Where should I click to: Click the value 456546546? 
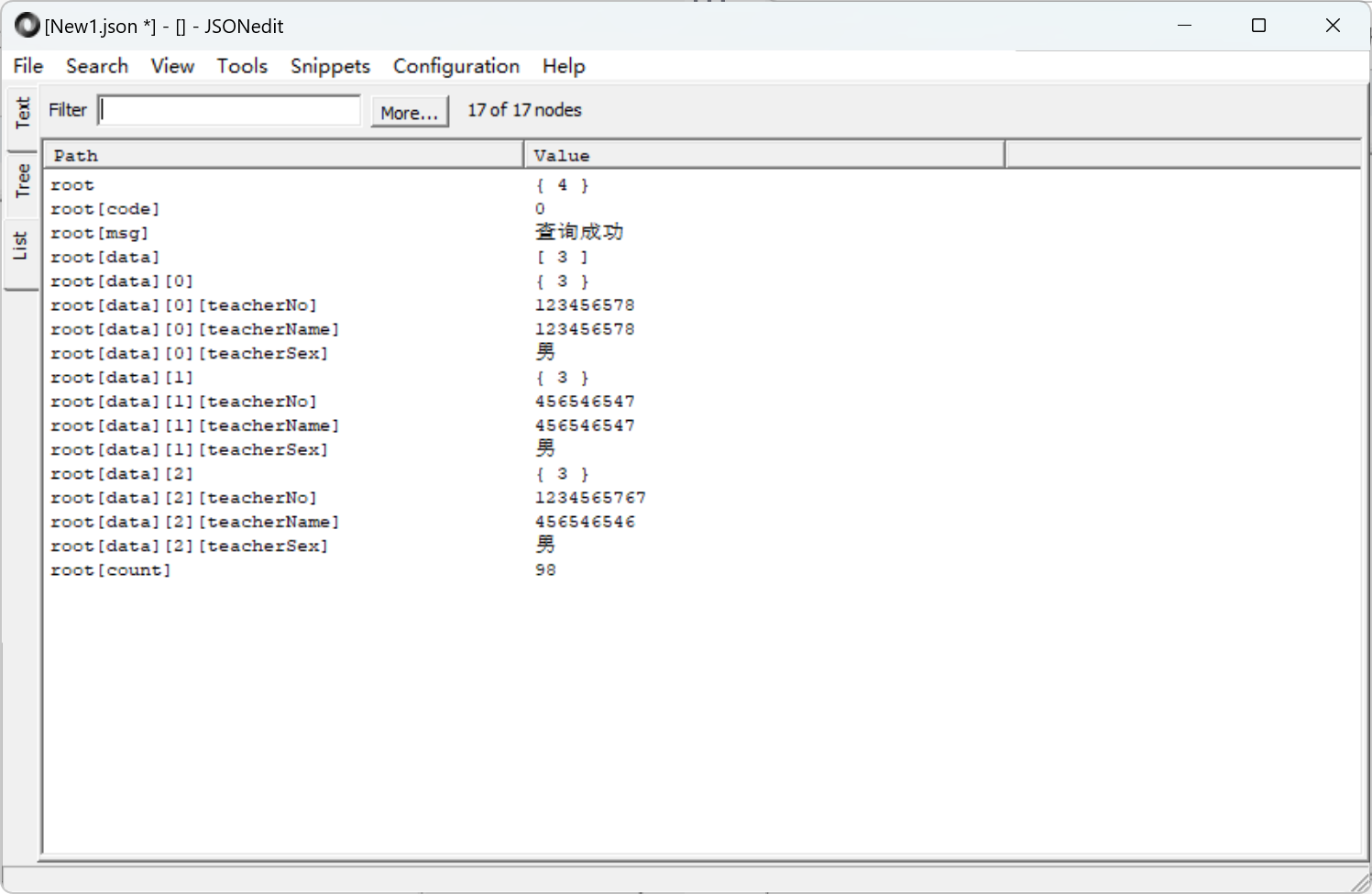click(585, 522)
